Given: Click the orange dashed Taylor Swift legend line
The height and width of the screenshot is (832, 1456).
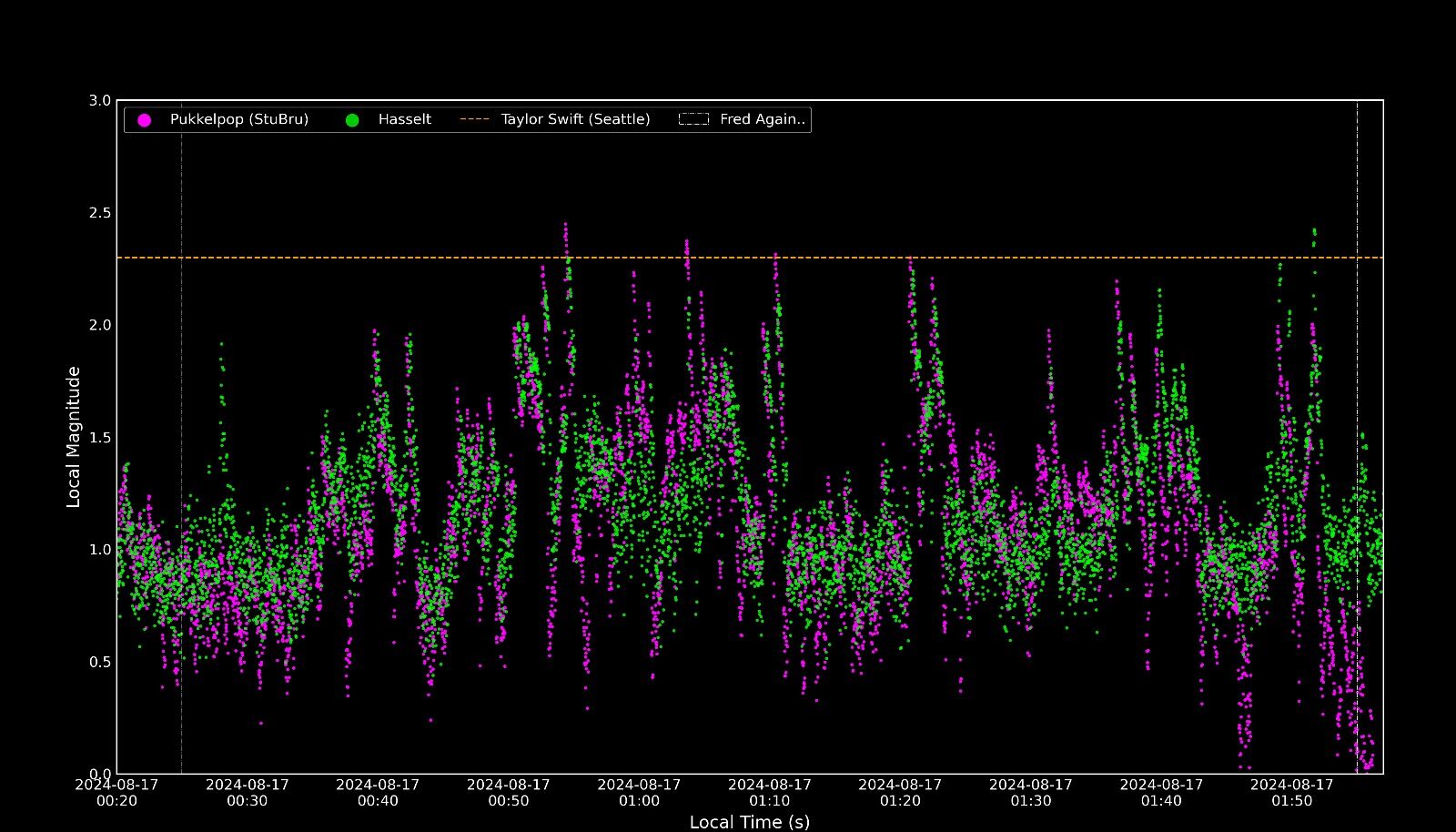Looking at the screenshot, I should tap(474, 119).
